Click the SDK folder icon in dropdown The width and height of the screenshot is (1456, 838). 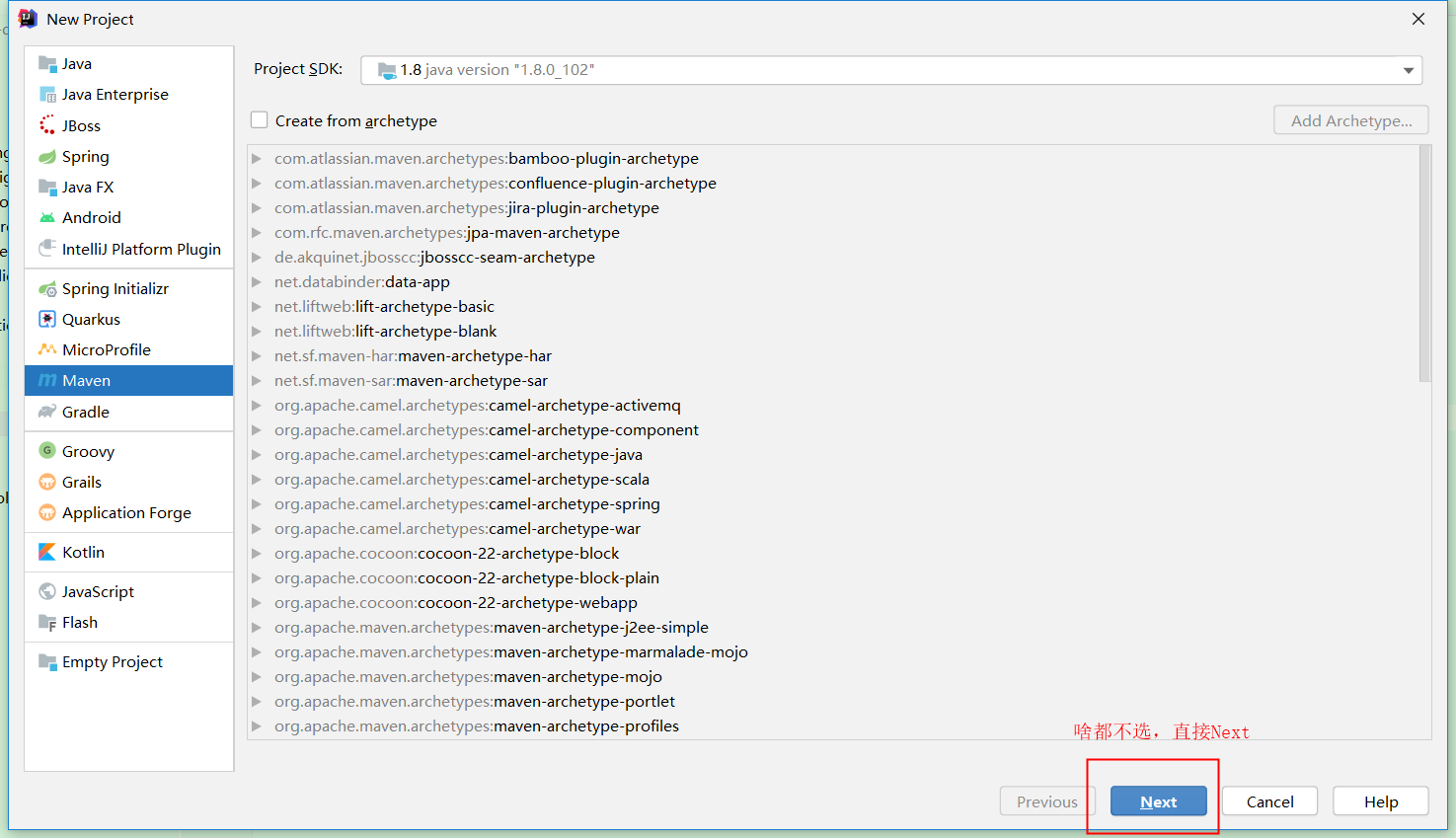pos(387,70)
